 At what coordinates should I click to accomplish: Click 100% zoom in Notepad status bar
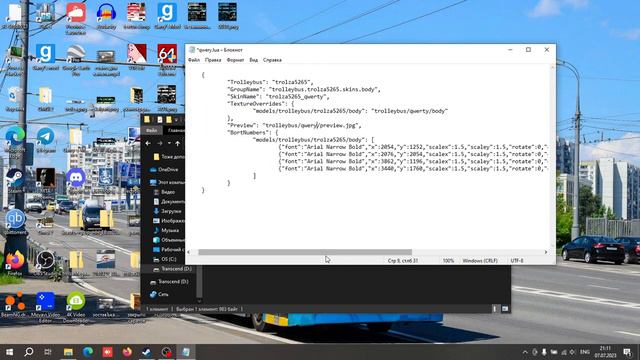point(448,260)
